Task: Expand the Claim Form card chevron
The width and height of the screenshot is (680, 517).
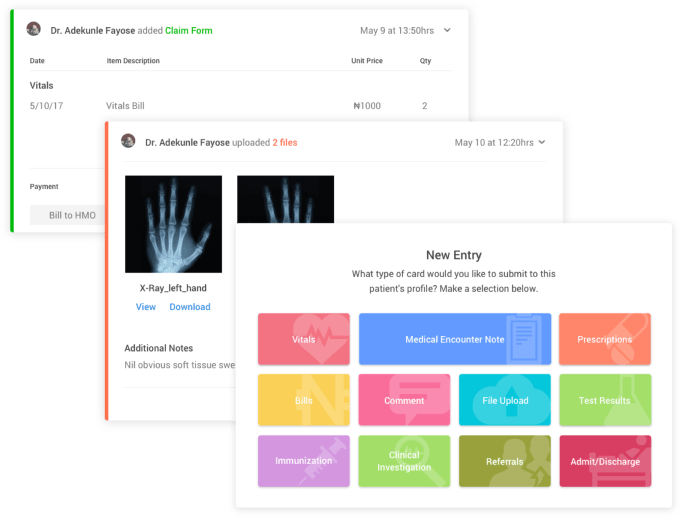Action: click(x=447, y=30)
